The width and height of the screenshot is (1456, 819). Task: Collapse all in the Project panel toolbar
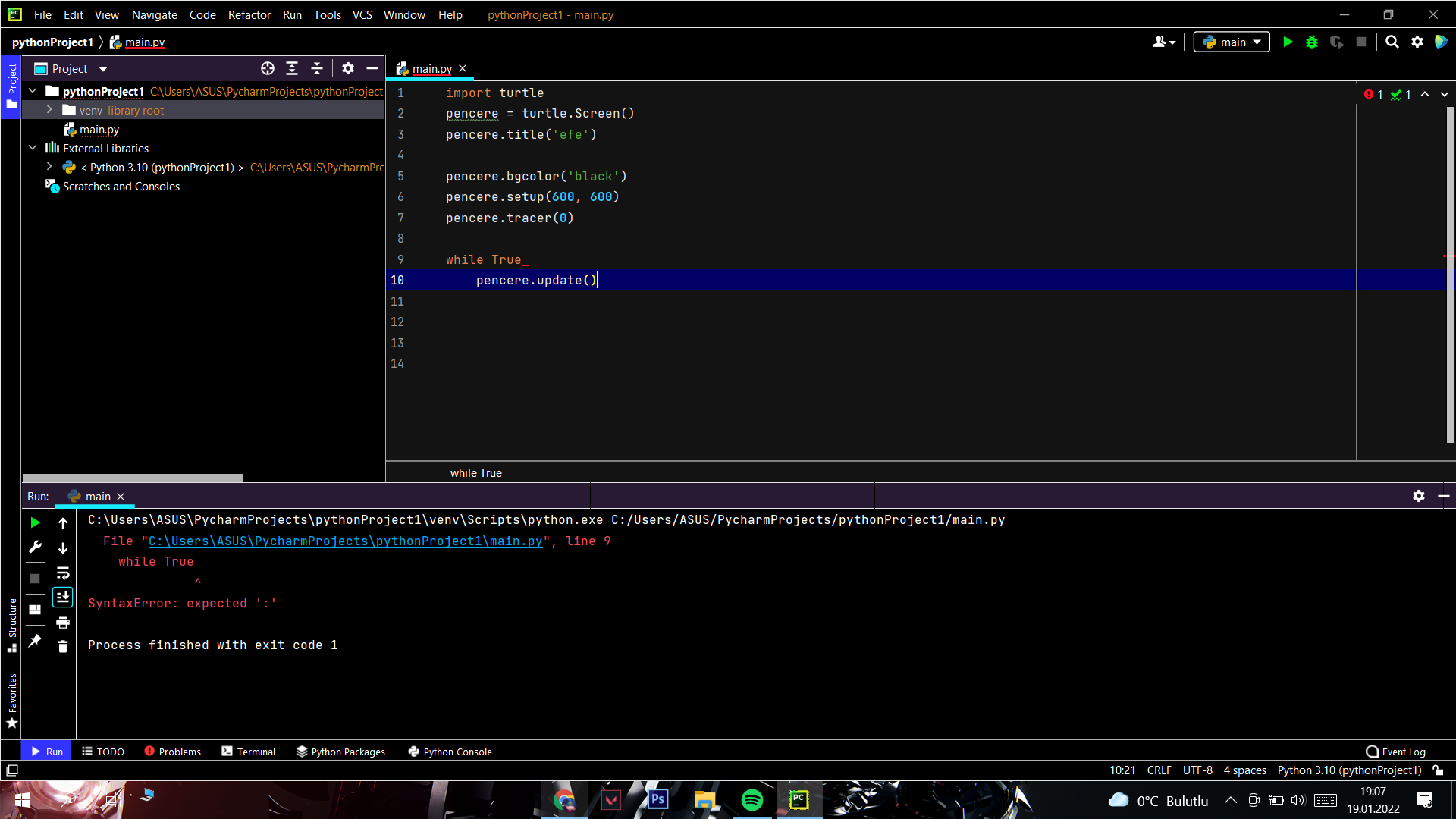[317, 69]
